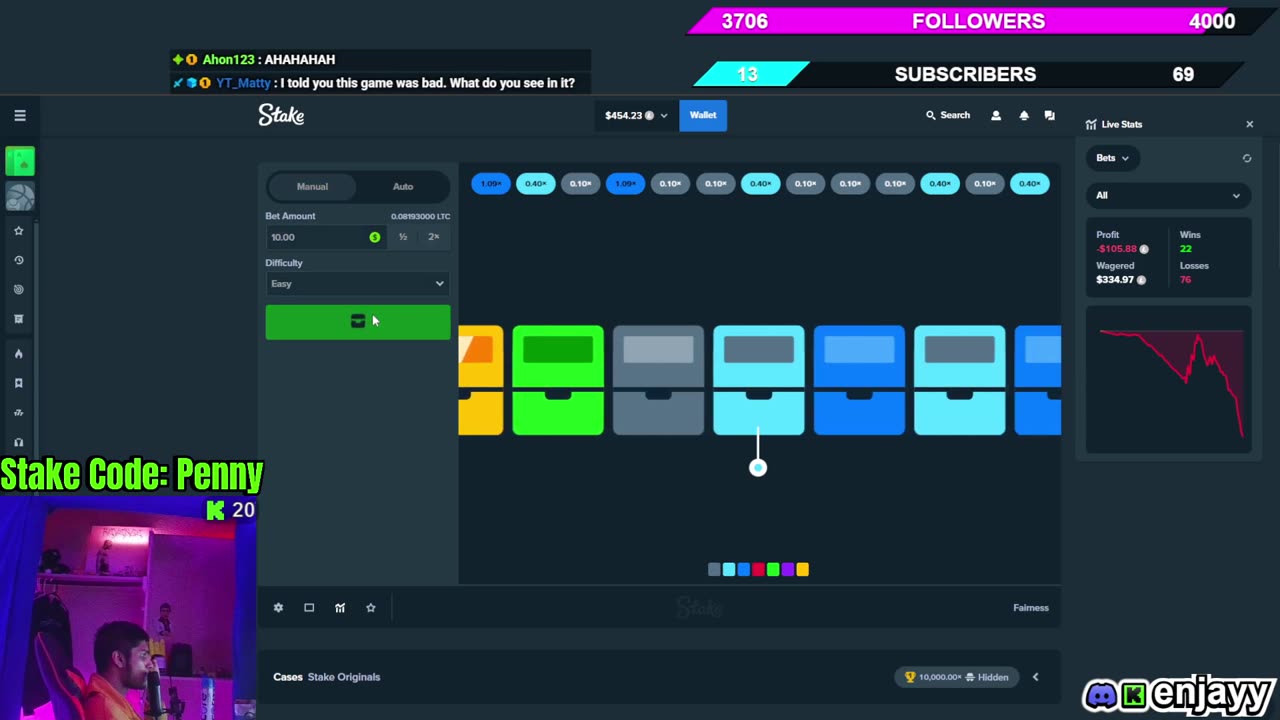Click the Search button

click(948, 115)
